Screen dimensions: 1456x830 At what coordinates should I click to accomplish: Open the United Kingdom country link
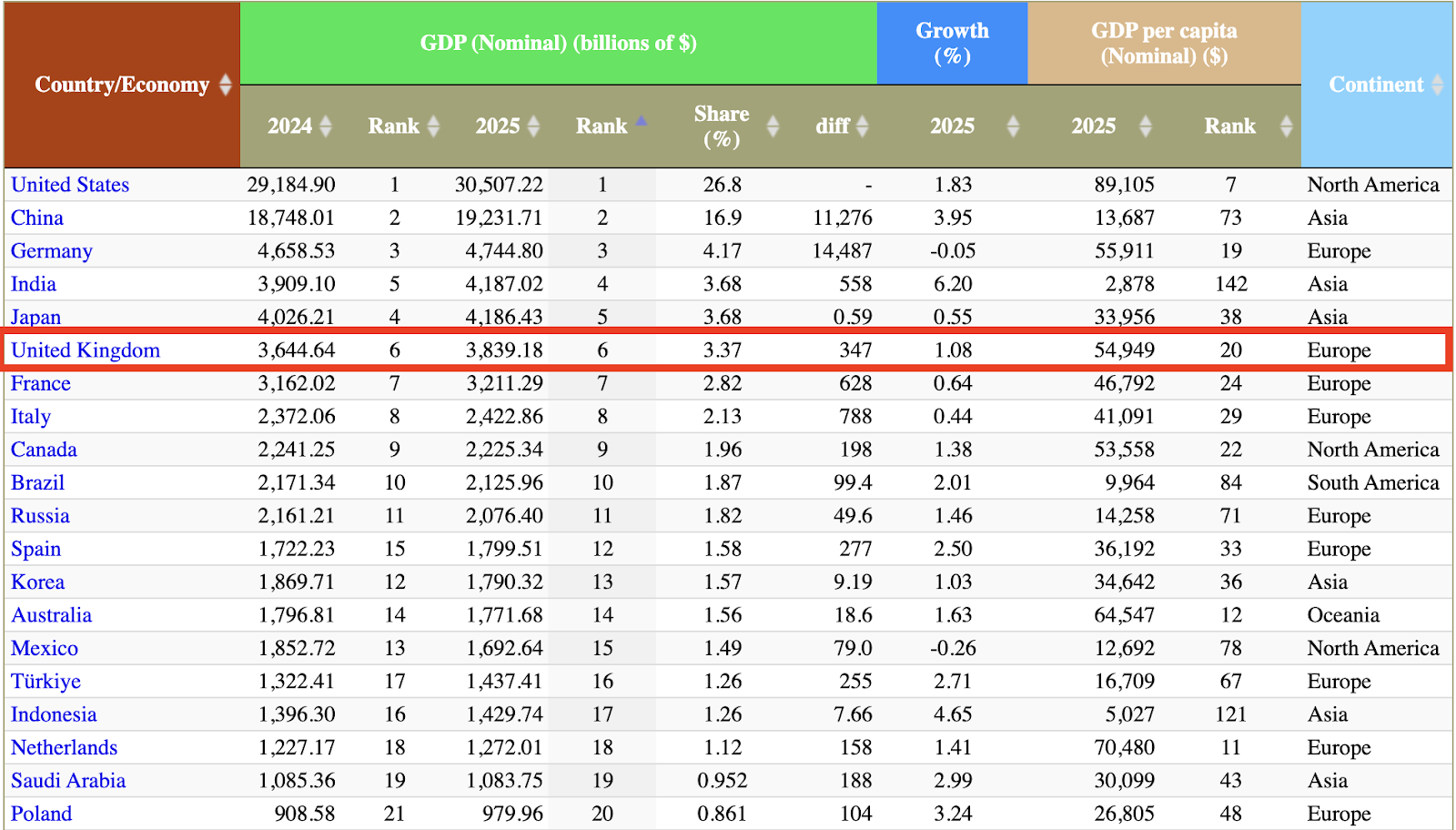86,350
